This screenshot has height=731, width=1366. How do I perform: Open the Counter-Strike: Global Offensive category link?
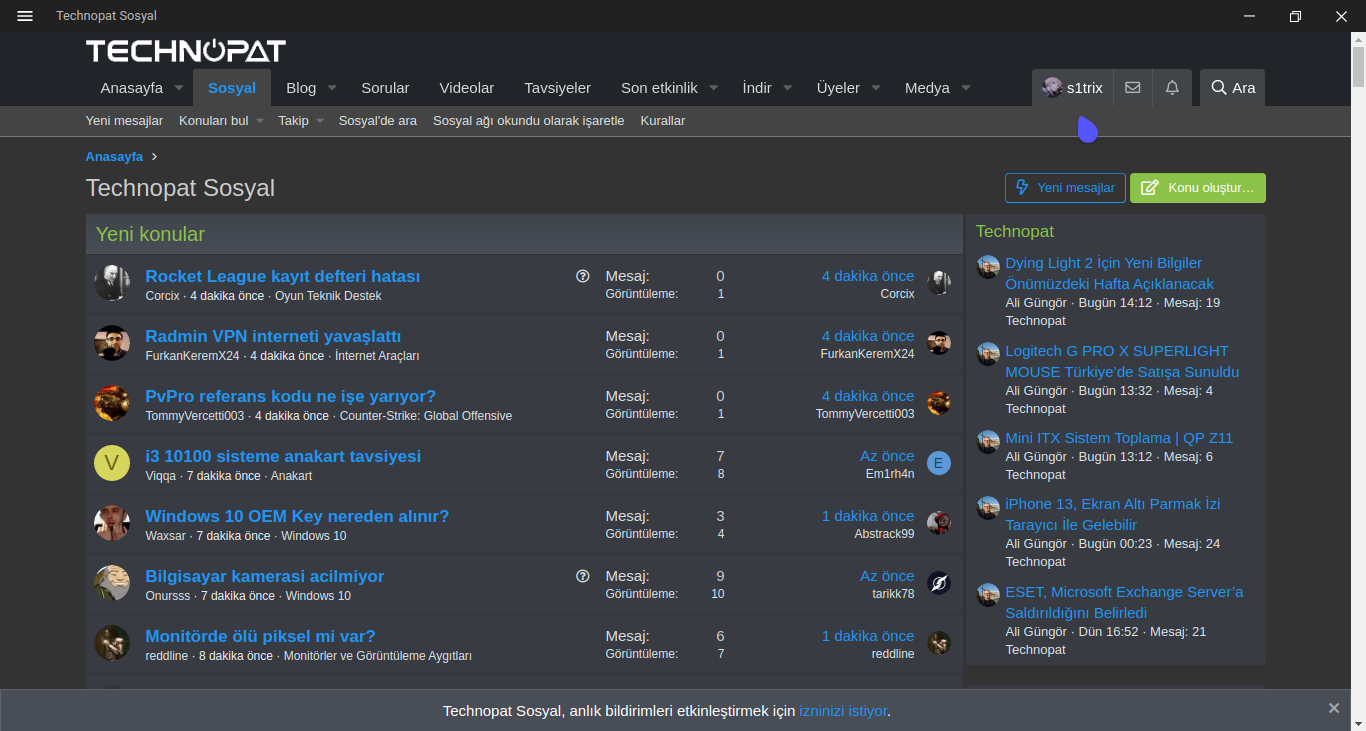click(x=426, y=416)
